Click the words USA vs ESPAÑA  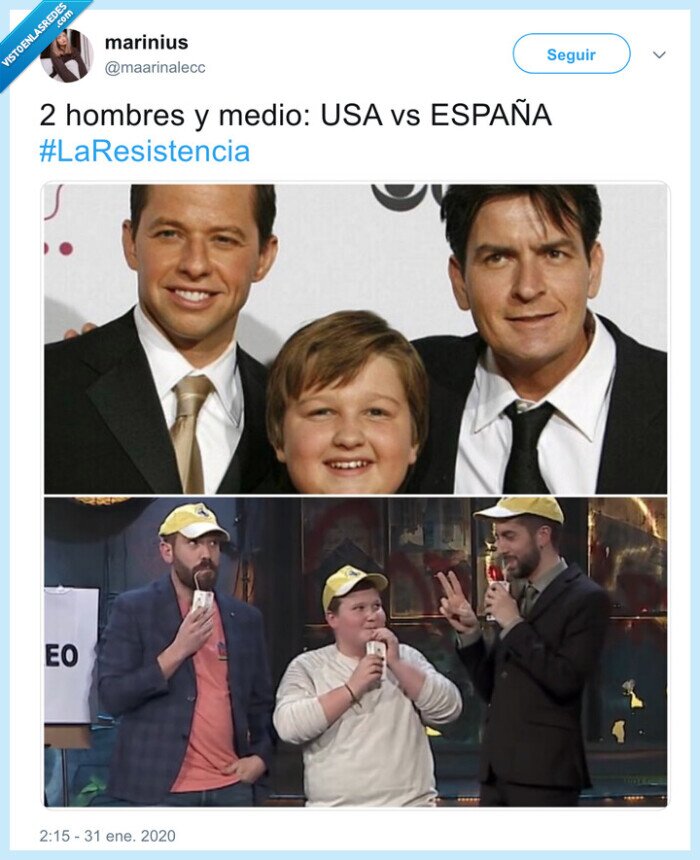click(436, 115)
